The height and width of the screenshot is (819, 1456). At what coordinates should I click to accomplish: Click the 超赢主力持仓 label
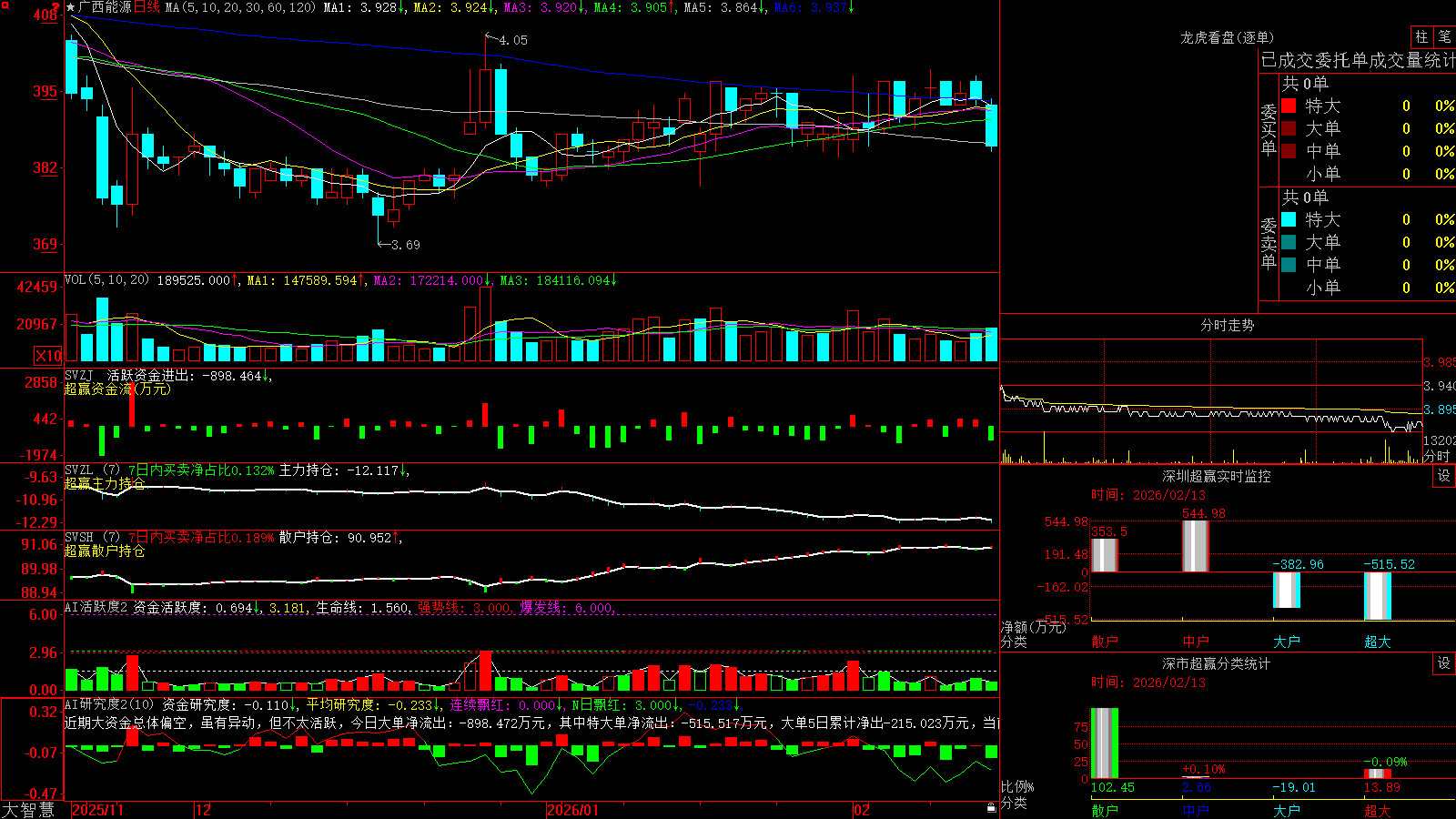point(104,483)
